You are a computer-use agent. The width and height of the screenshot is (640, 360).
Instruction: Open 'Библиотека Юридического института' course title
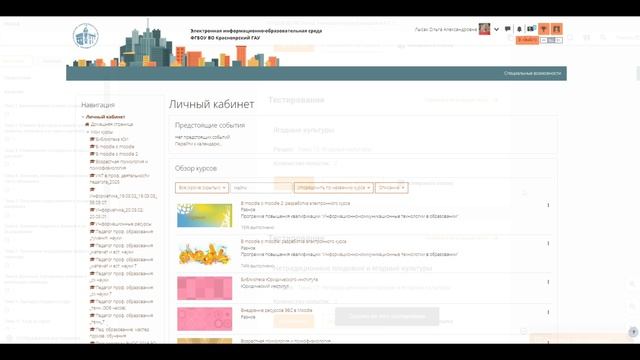[x=279, y=280]
